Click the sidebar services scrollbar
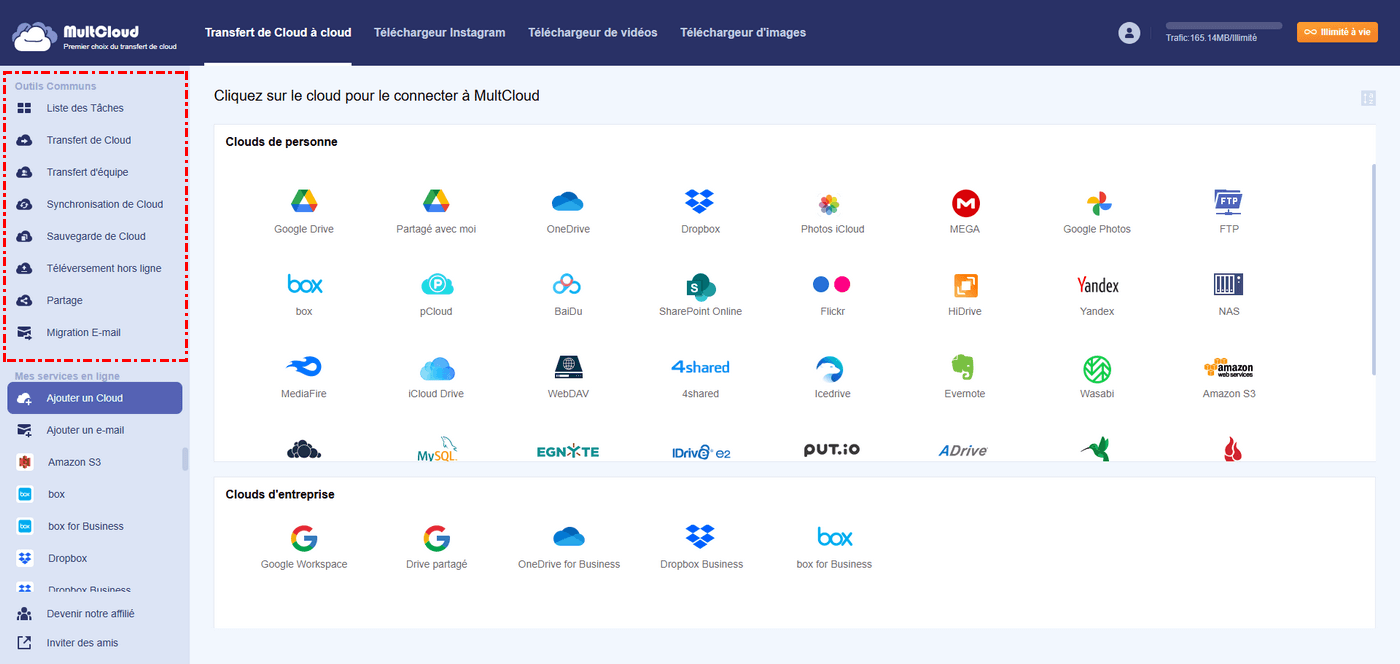This screenshot has height=664, width=1400. [185, 458]
